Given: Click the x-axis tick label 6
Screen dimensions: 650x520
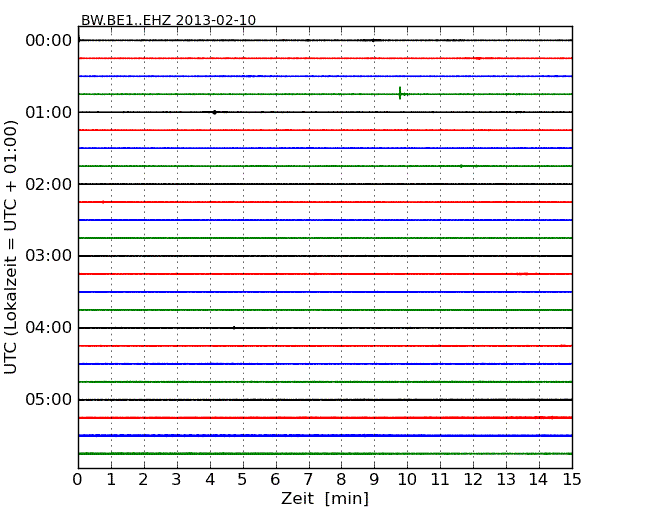Looking at the screenshot, I should click(x=275, y=479).
